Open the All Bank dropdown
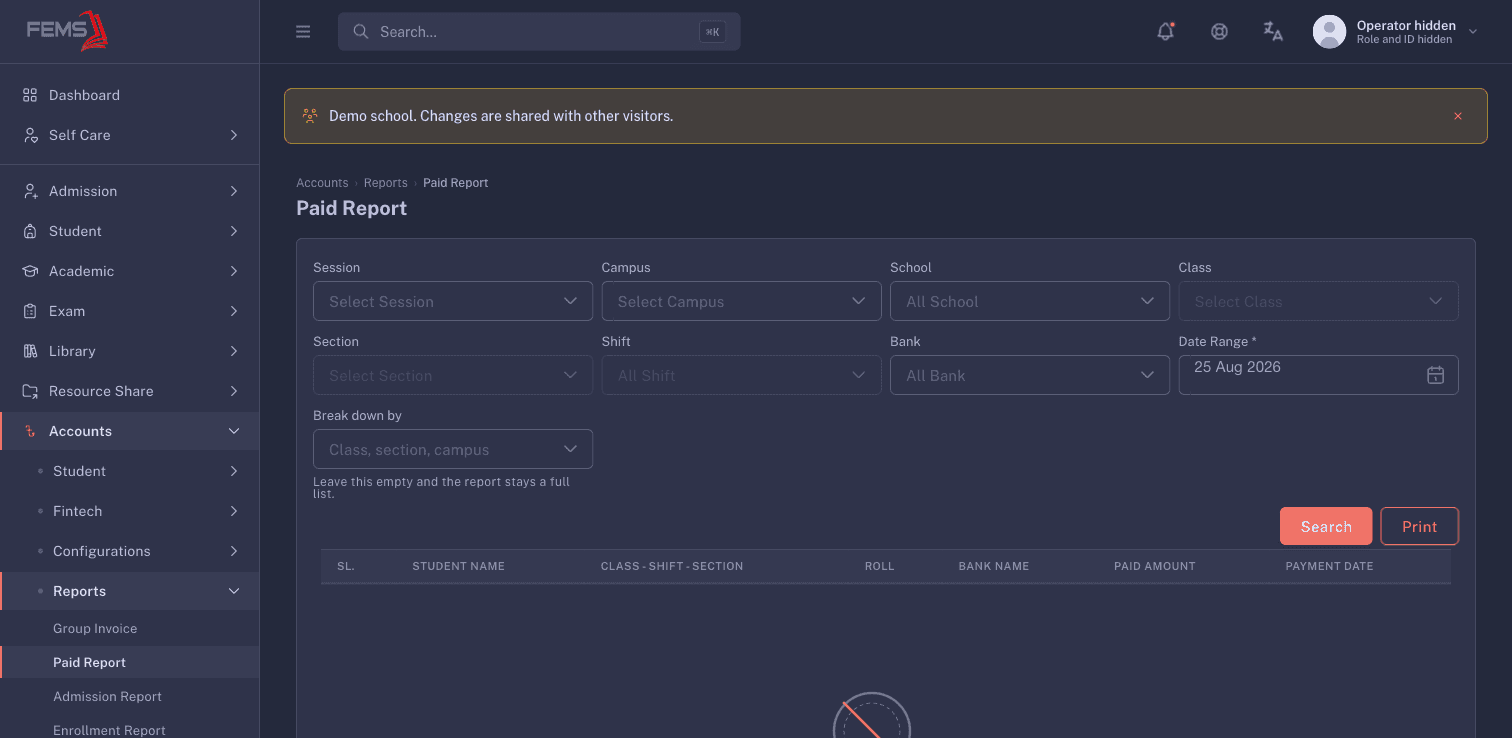 click(x=1030, y=375)
